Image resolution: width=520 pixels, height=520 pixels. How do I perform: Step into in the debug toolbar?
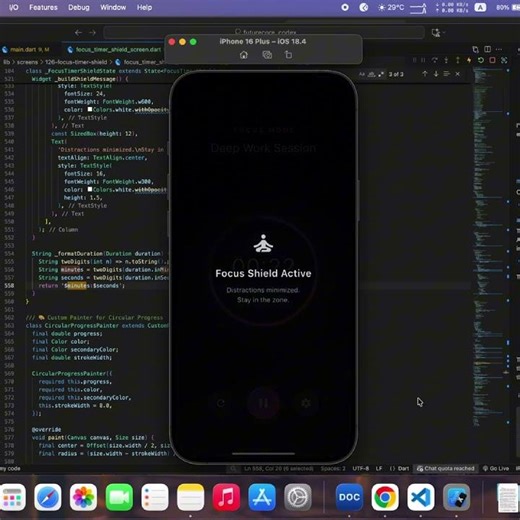tap(446, 60)
